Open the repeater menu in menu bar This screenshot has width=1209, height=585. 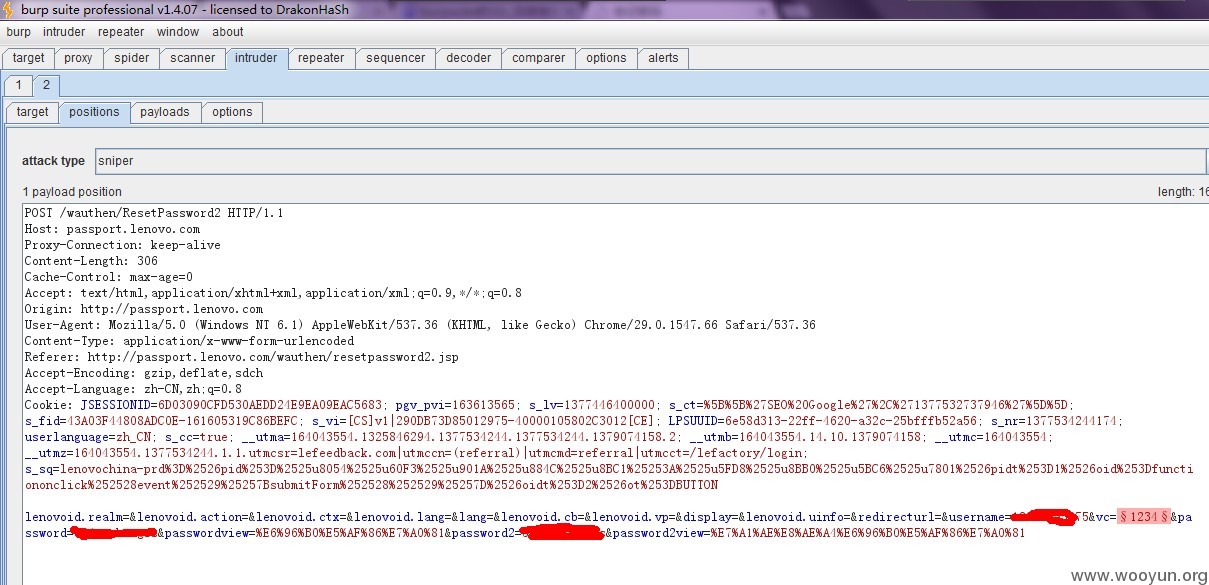point(121,32)
